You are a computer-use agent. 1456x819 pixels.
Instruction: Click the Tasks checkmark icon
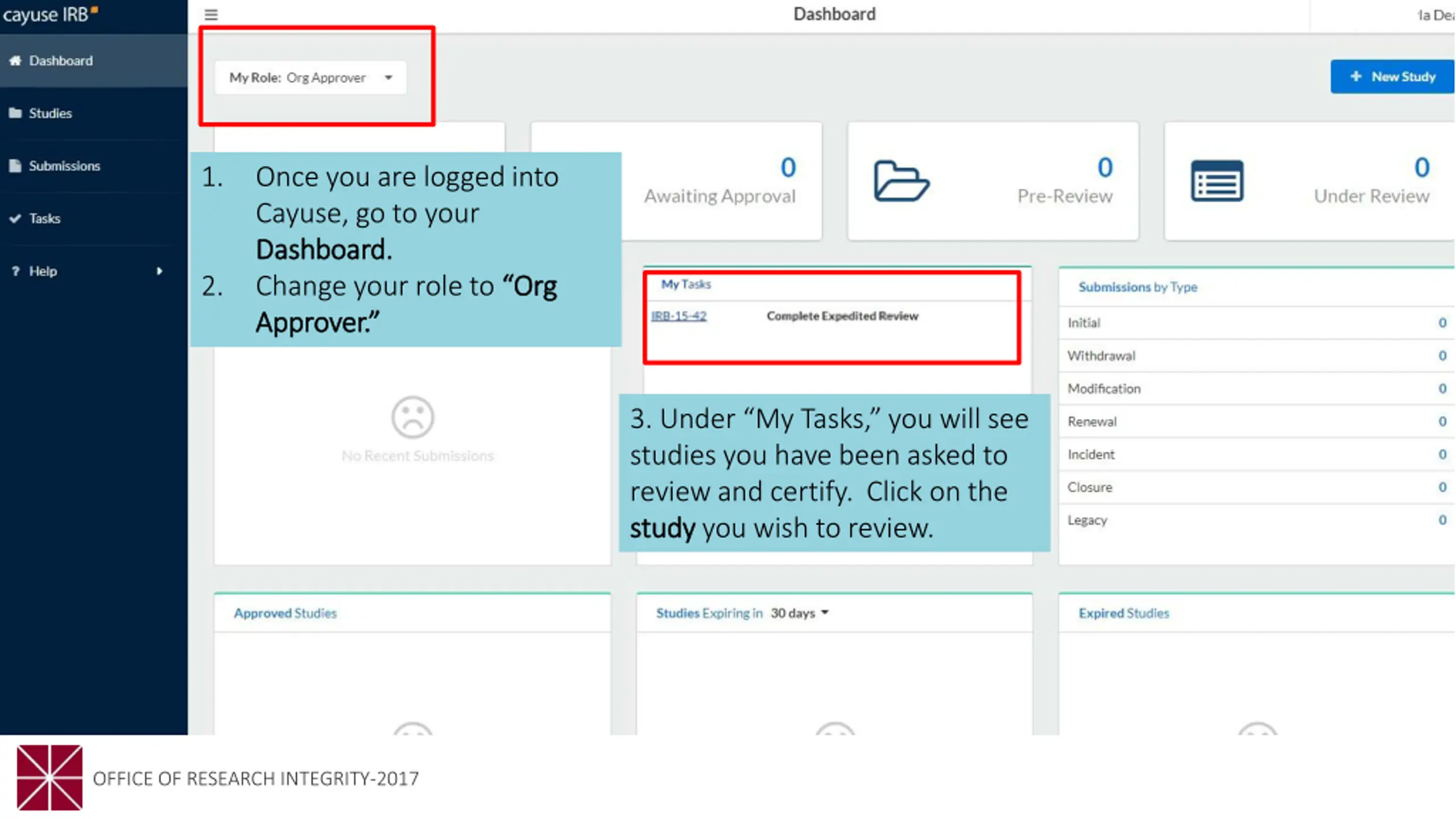click(x=15, y=218)
